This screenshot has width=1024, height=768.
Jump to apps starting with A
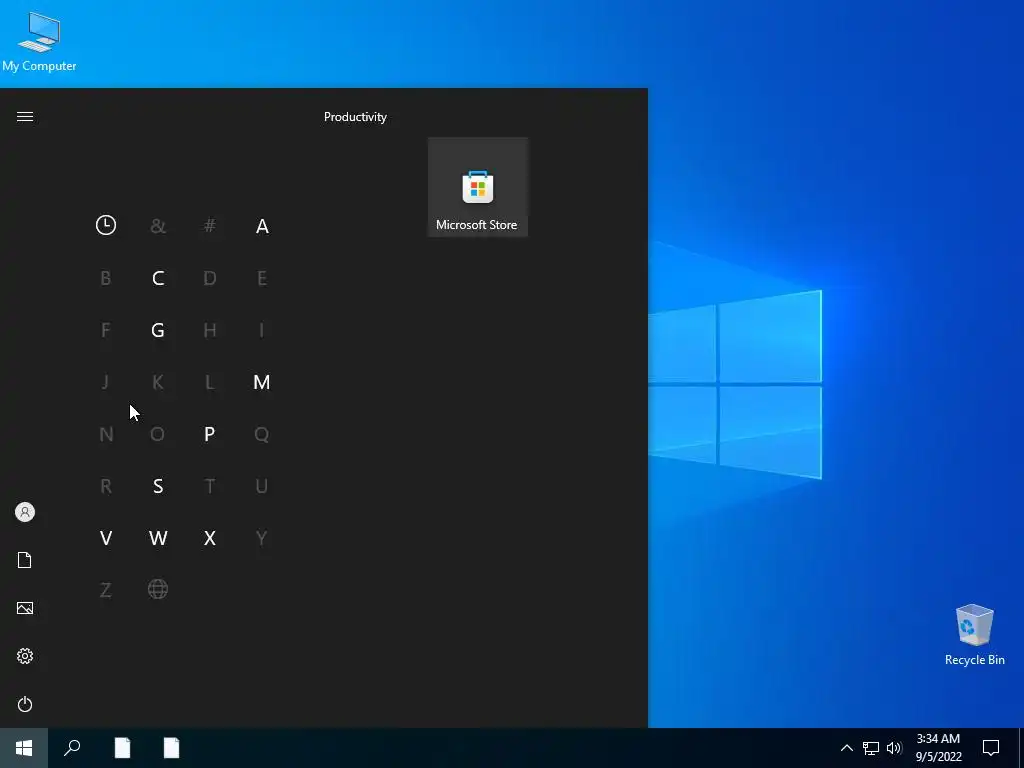click(x=262, y=226)
